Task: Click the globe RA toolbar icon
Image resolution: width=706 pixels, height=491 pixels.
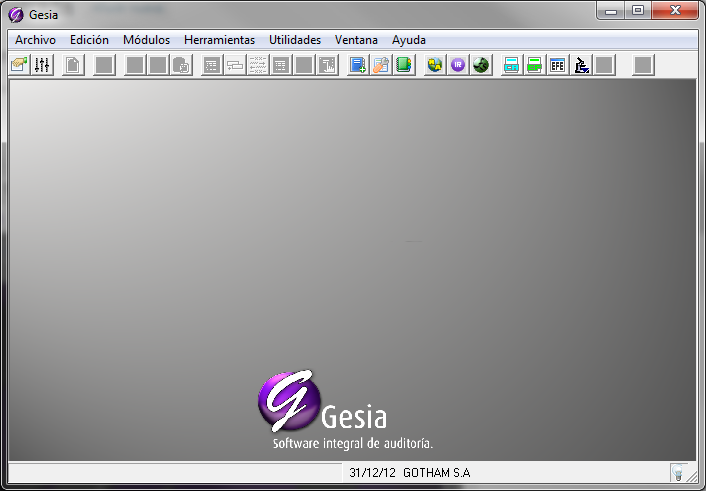Action: pyautogui.click(x=435, y=65)
